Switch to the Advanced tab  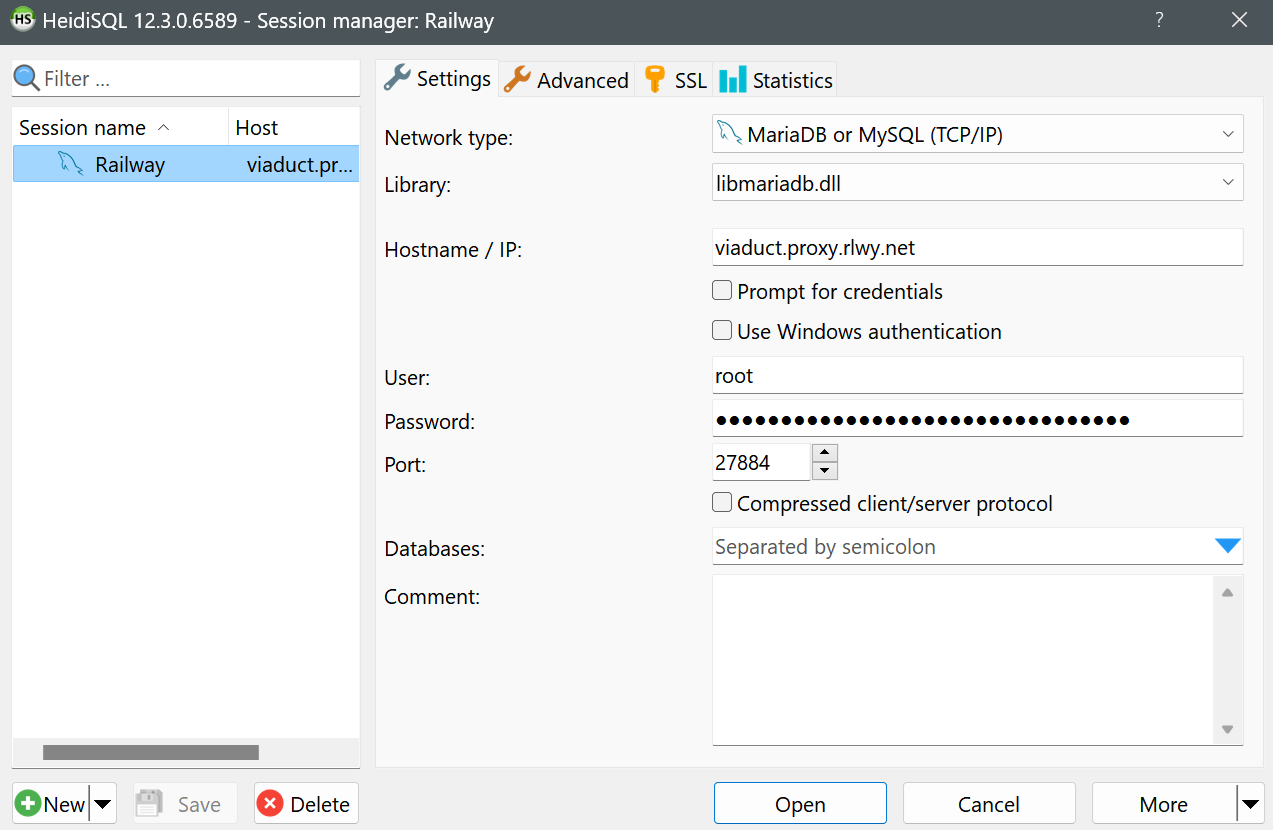click(566, 80)
